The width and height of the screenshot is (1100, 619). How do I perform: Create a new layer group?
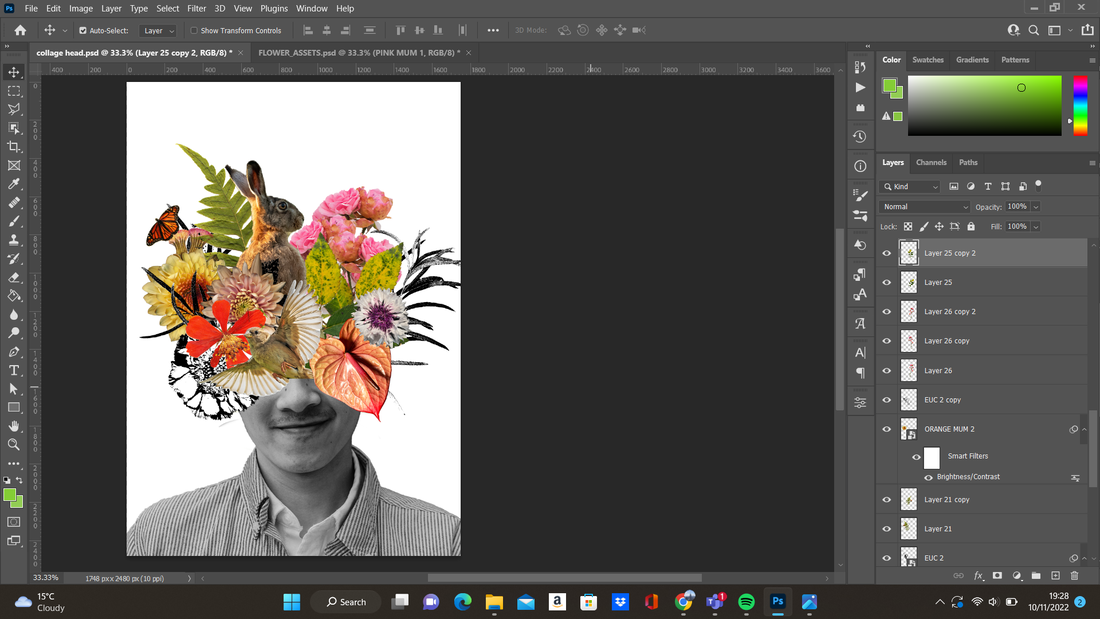coord(1036,575)
